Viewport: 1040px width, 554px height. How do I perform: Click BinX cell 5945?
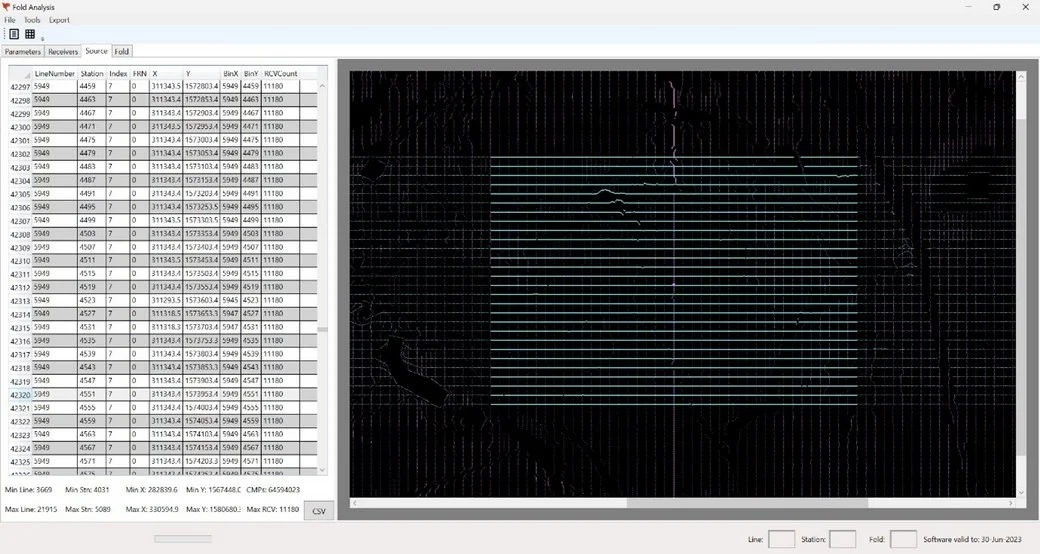(230, 300)
